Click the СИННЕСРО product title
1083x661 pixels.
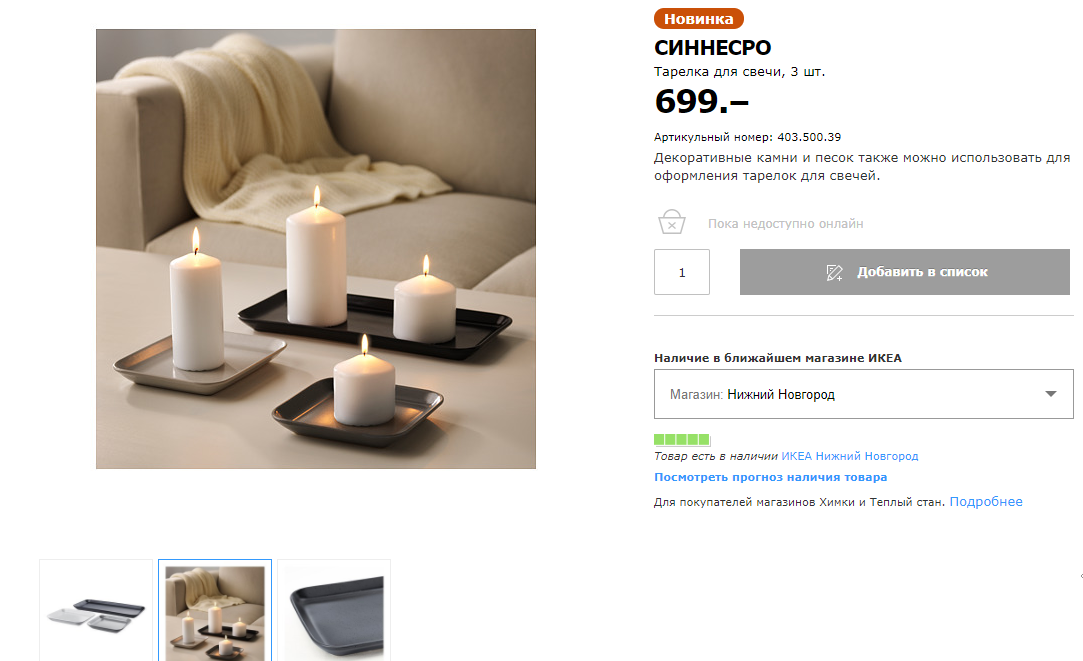712,48
